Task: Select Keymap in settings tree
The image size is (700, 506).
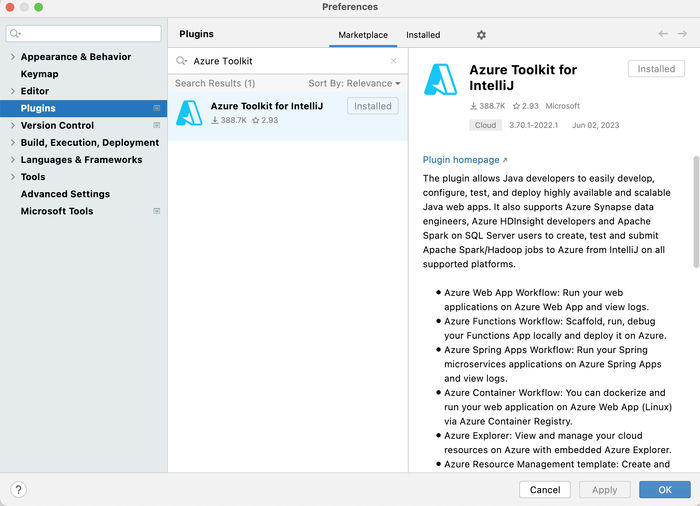Action: (x=39, y=74)
